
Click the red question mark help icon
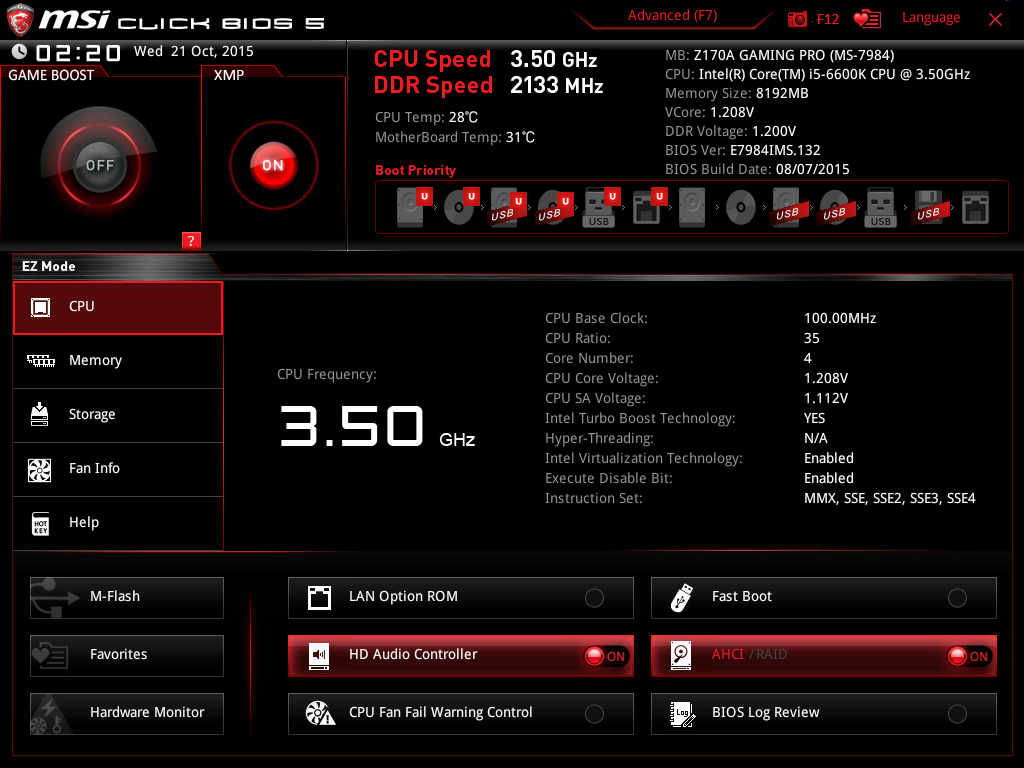191,240
